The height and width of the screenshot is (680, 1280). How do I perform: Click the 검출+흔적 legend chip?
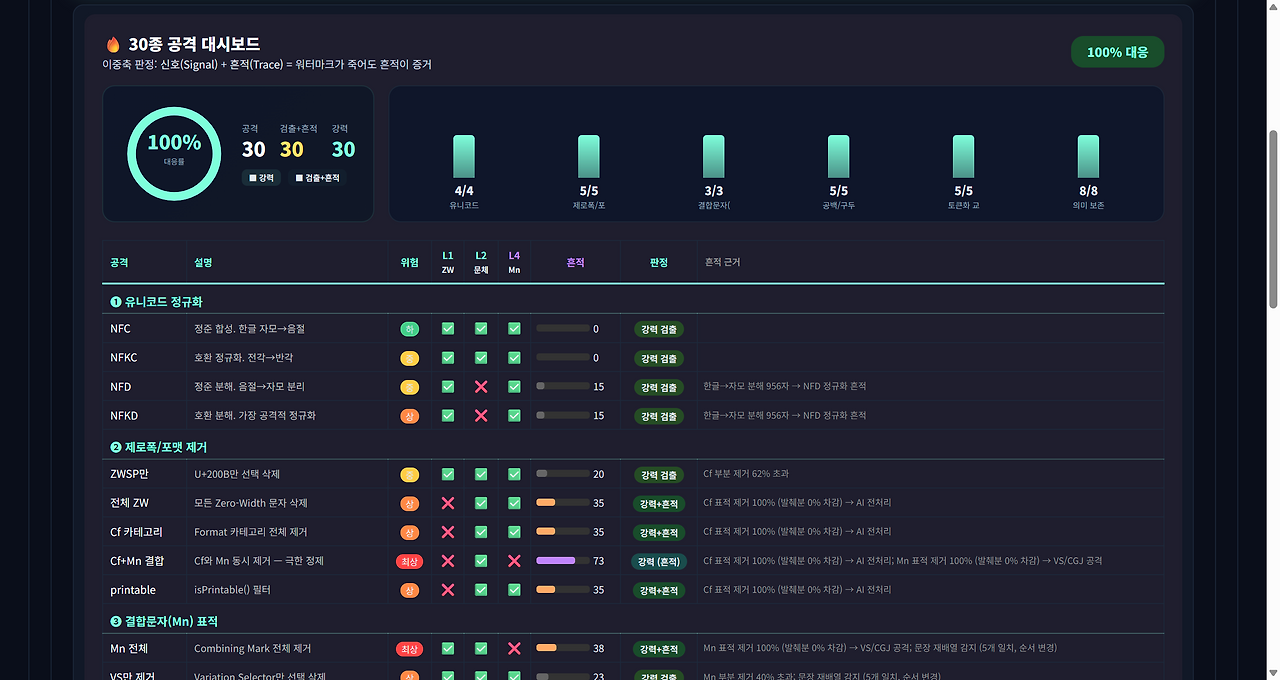[x=317, y=178]
